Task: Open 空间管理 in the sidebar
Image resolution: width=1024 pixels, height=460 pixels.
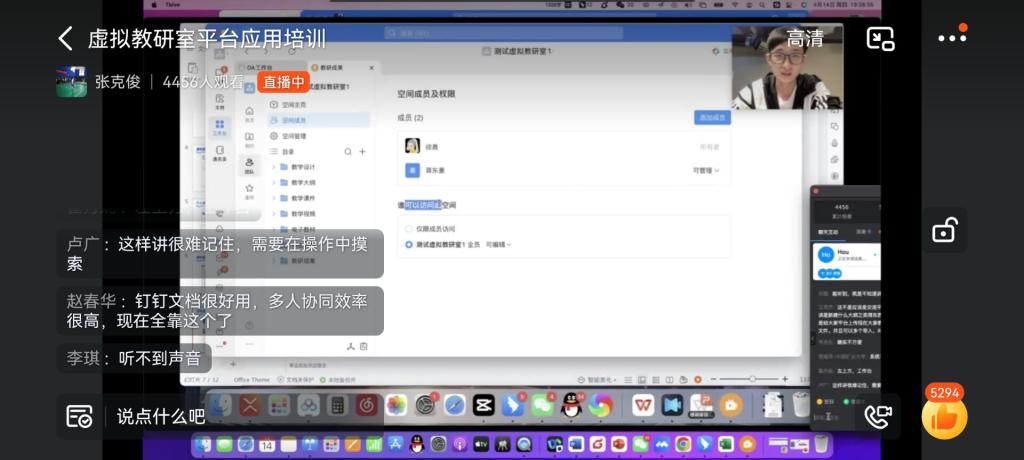Action: [293, 136]
